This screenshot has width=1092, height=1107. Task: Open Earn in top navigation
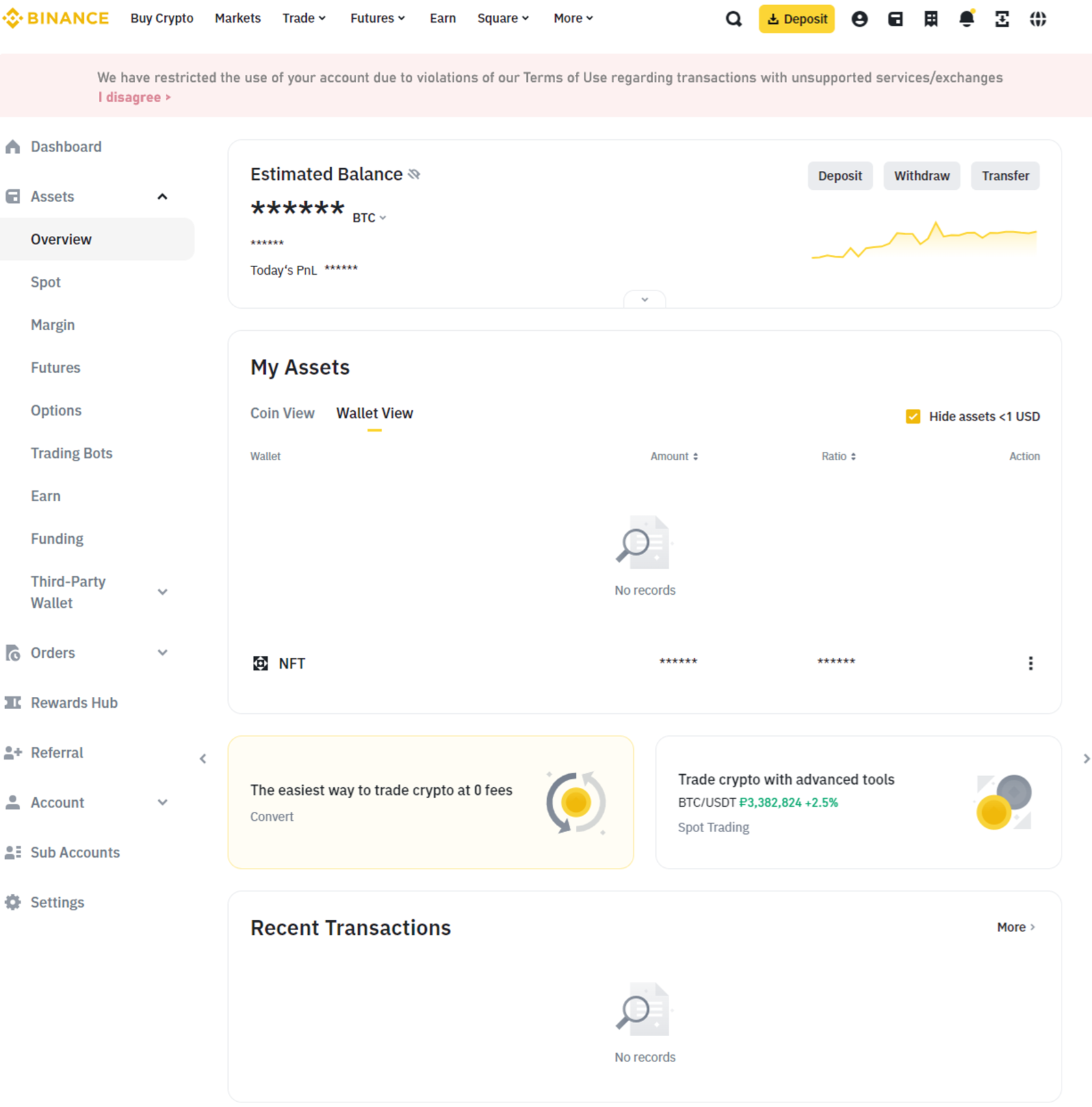pos(443,18)
